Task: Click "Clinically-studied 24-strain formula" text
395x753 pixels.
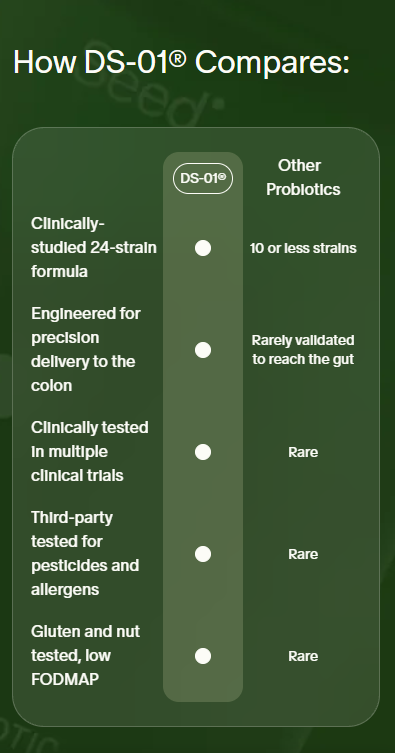Action: (x=94, y=248)
